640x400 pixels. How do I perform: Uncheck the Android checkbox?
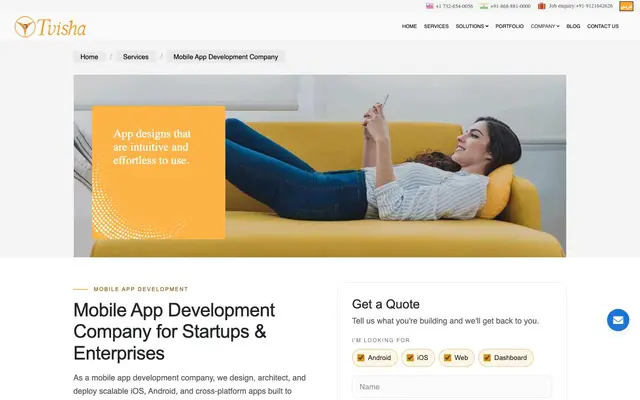click(361, 358)
